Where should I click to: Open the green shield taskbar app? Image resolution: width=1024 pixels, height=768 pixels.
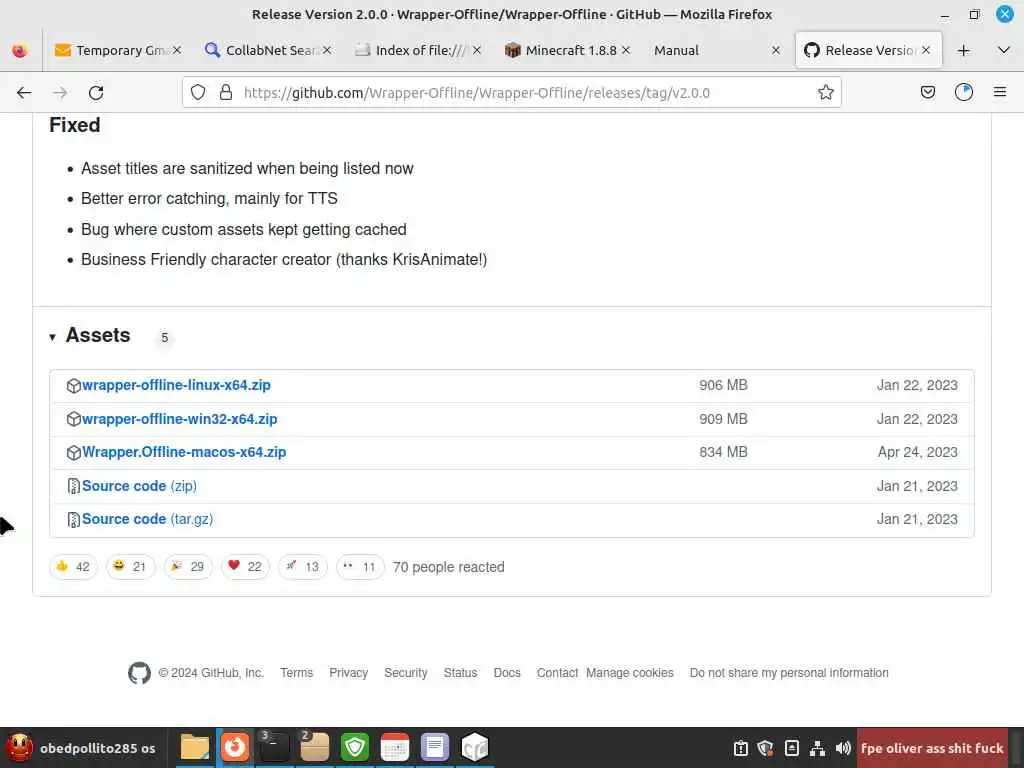tap(355, 748)
